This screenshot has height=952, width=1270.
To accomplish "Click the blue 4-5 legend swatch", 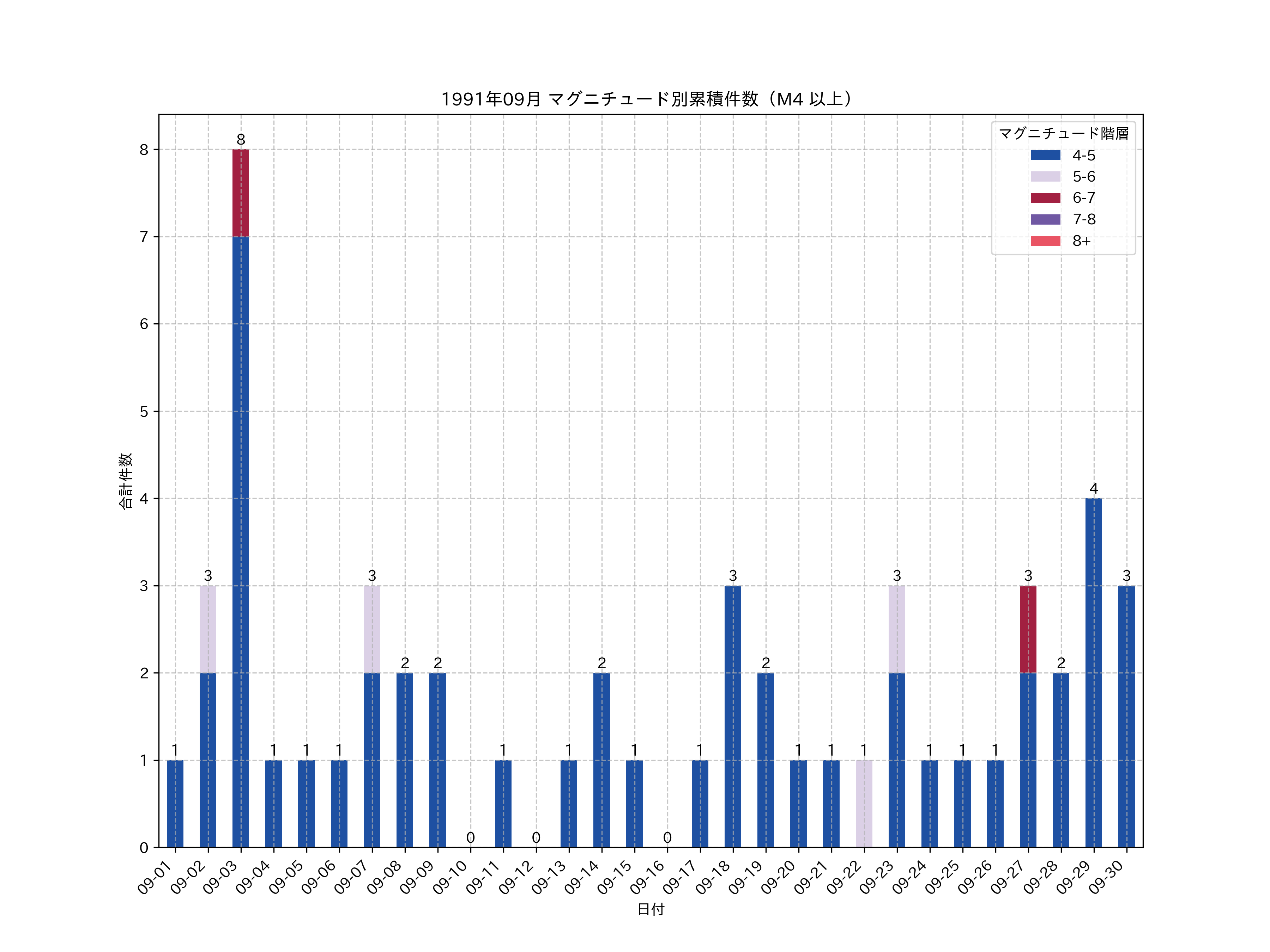I will point(1046,155).
